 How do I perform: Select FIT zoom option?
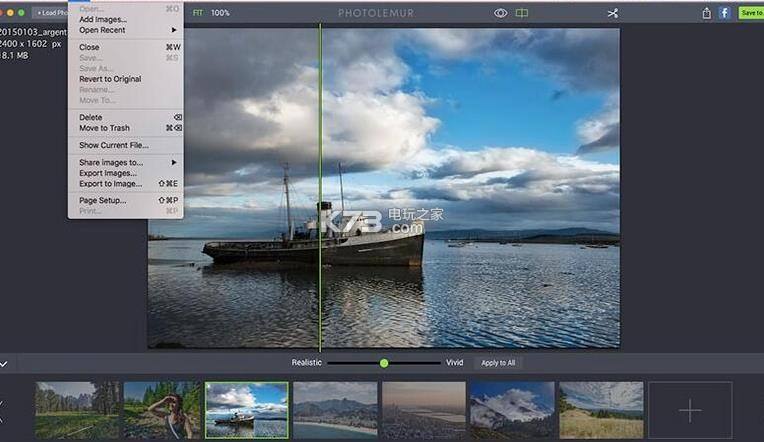tap(198, 13)
